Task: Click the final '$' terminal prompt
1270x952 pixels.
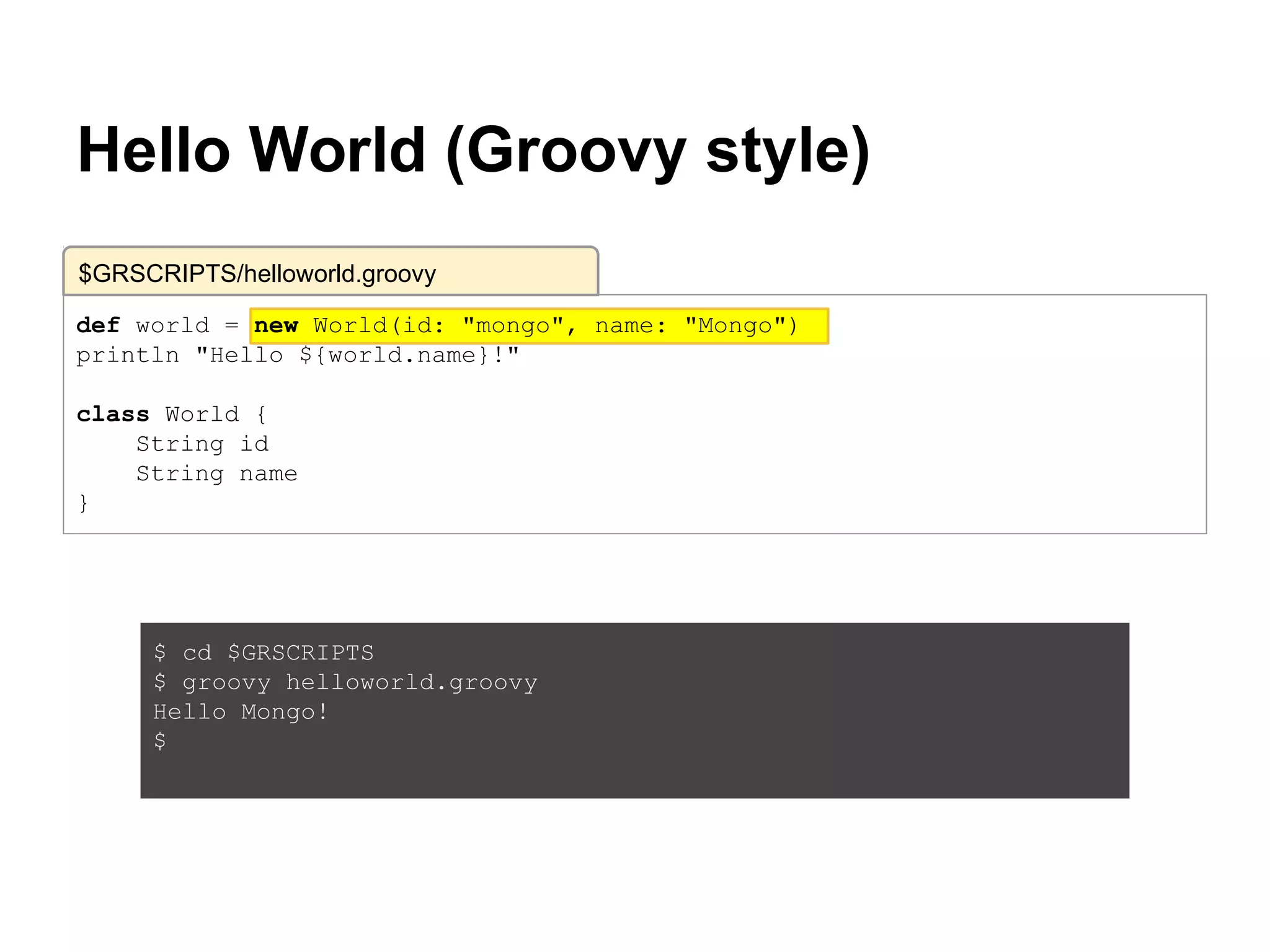Action: (160, 741)
